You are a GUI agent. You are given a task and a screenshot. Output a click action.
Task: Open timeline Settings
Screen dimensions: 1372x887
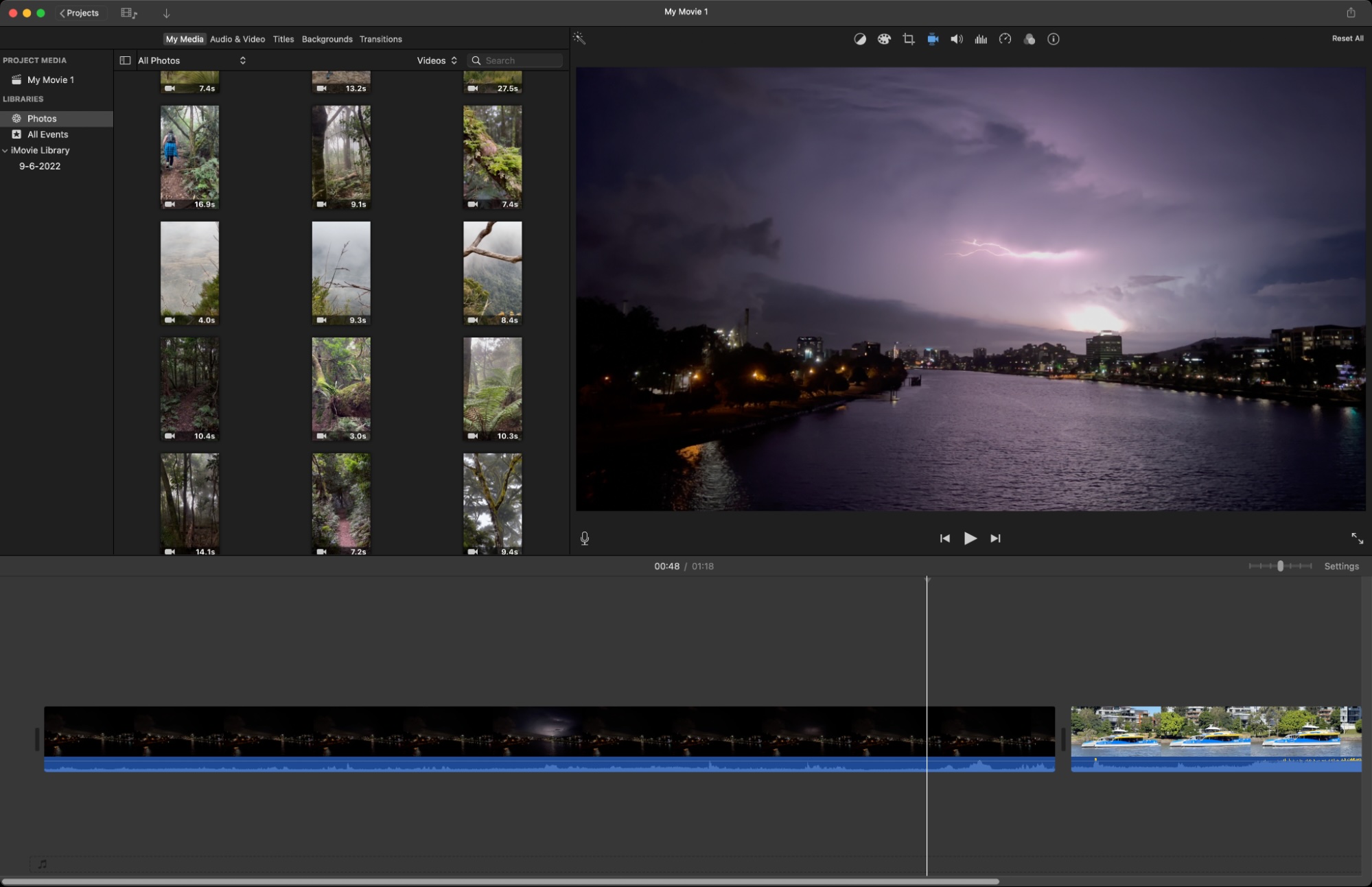pos(1341,566)
